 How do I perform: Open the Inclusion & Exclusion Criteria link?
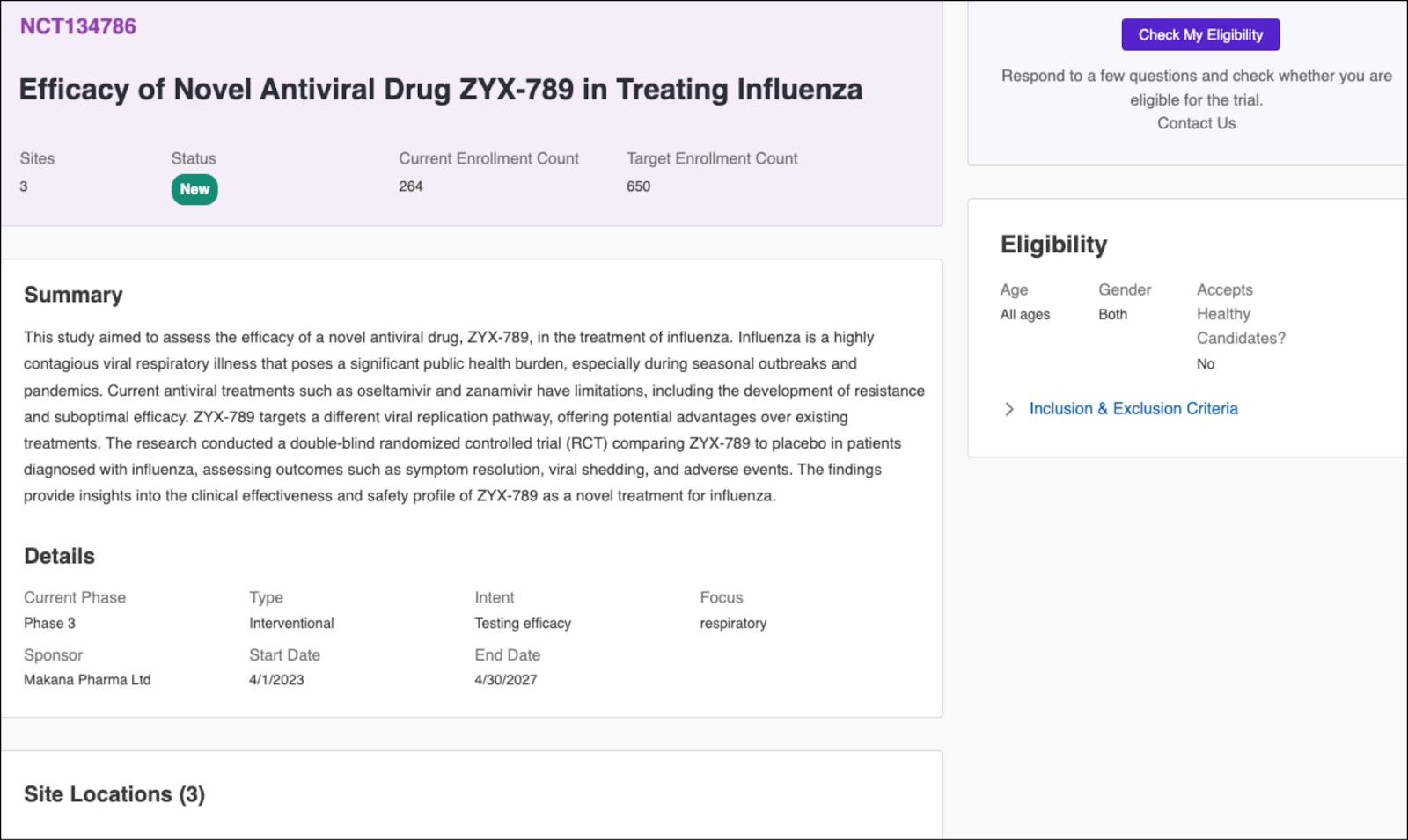pyautogui.click(x=1133, y=409)
